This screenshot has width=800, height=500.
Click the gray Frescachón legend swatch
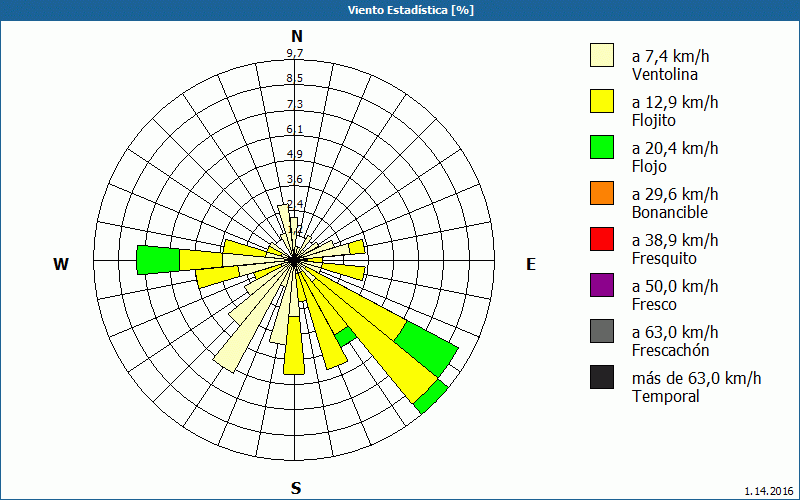[x=602, y=331]
